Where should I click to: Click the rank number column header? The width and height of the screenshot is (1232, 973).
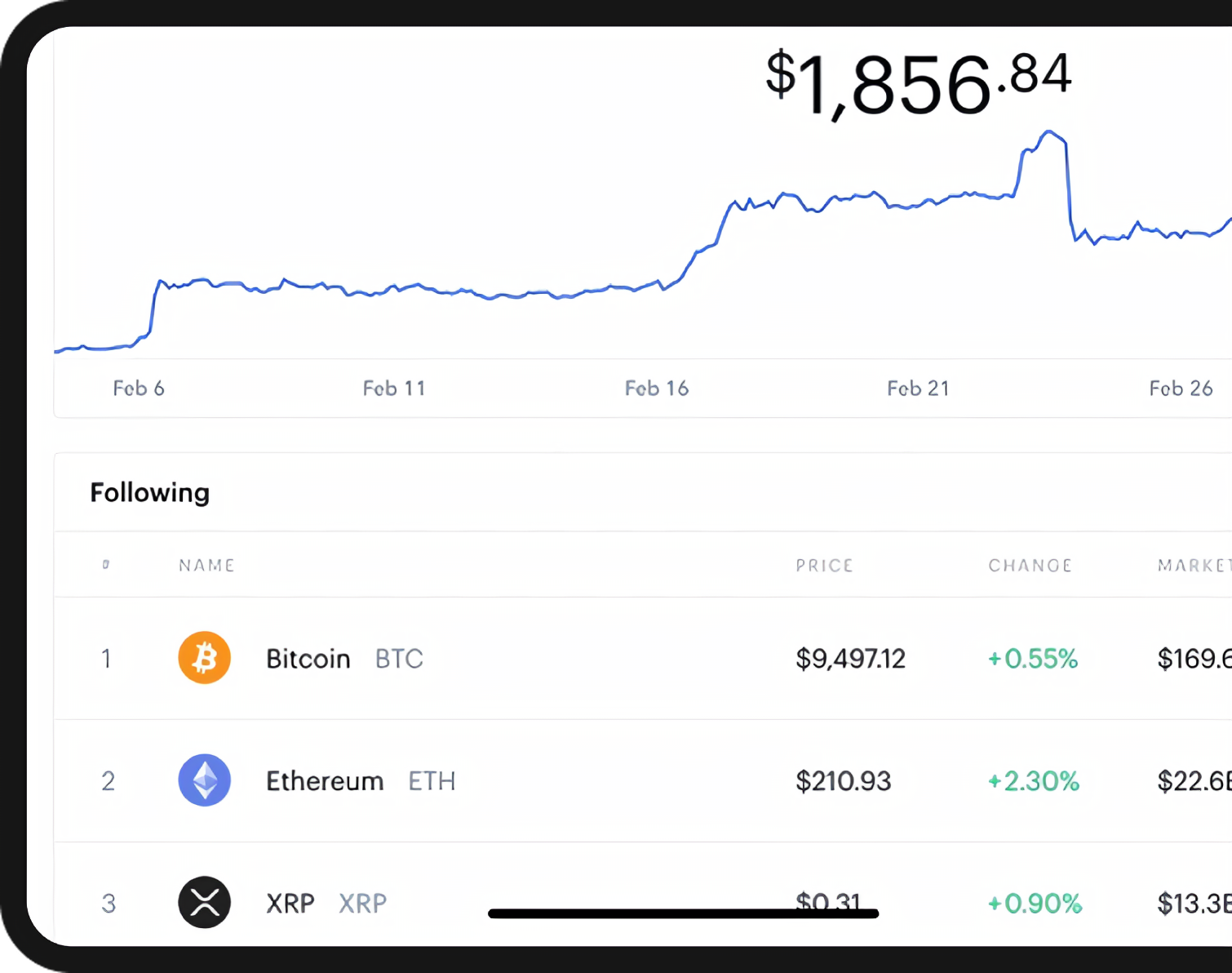106,564
